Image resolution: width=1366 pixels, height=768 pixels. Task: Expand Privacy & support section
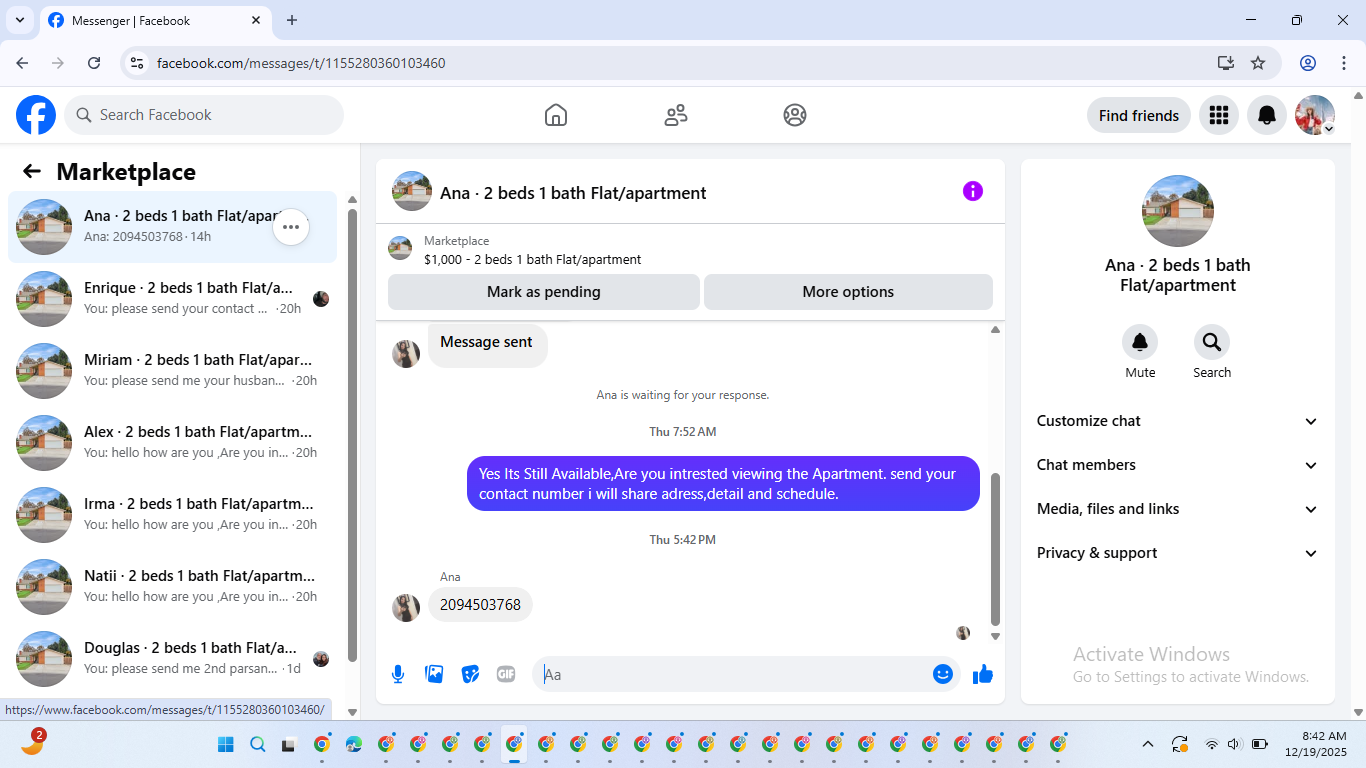click(x=1178, y=553)
